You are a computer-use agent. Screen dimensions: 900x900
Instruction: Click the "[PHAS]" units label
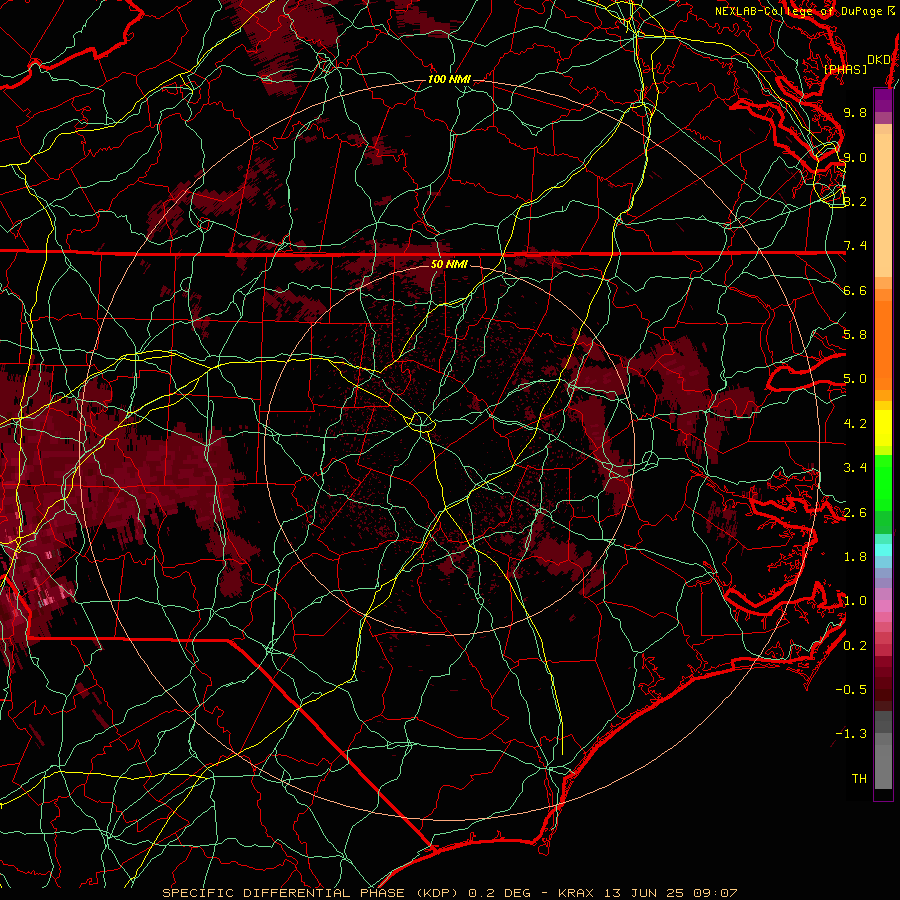click(845, 69)
